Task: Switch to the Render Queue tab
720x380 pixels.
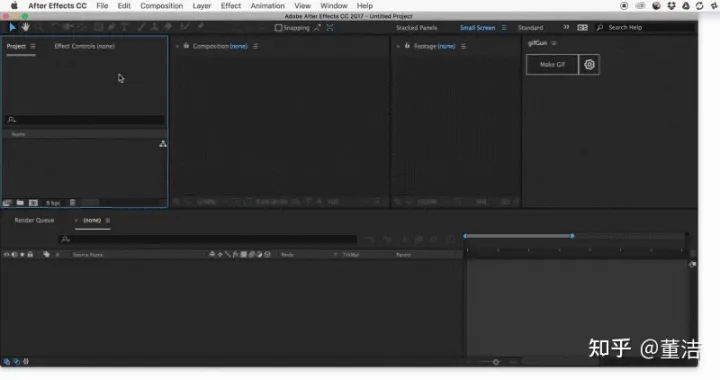Action: point(34,220)
